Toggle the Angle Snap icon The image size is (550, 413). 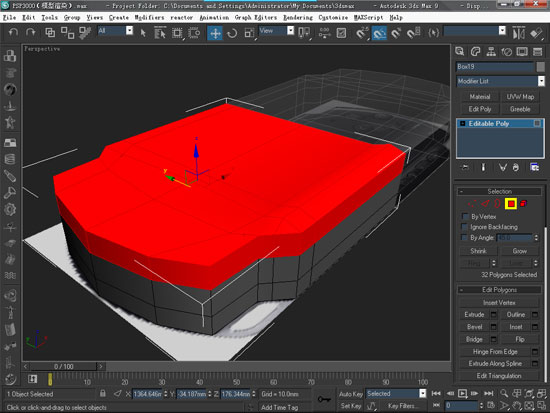[379, 33]
